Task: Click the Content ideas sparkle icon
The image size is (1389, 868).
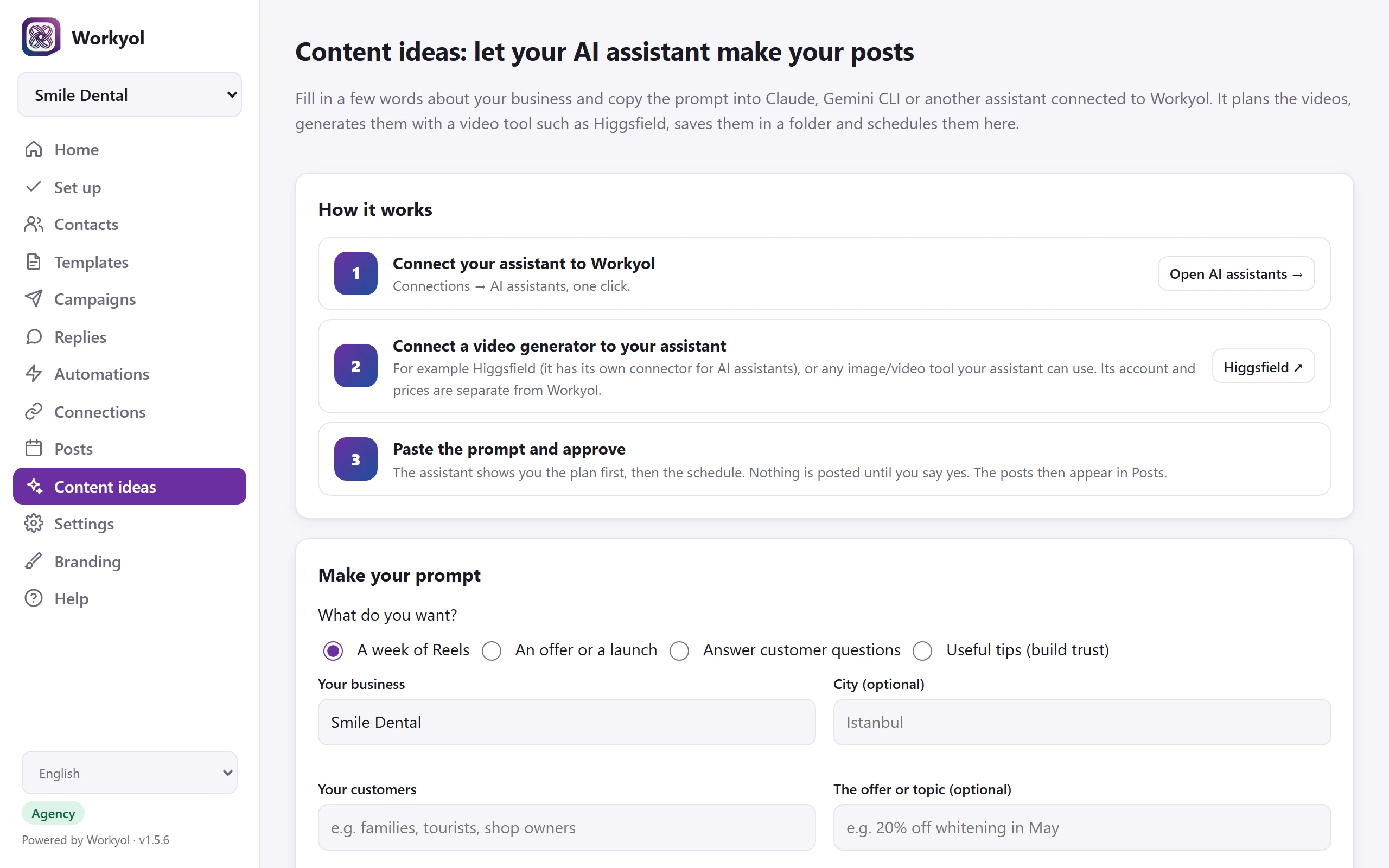Action: click(x=35, y=486)
